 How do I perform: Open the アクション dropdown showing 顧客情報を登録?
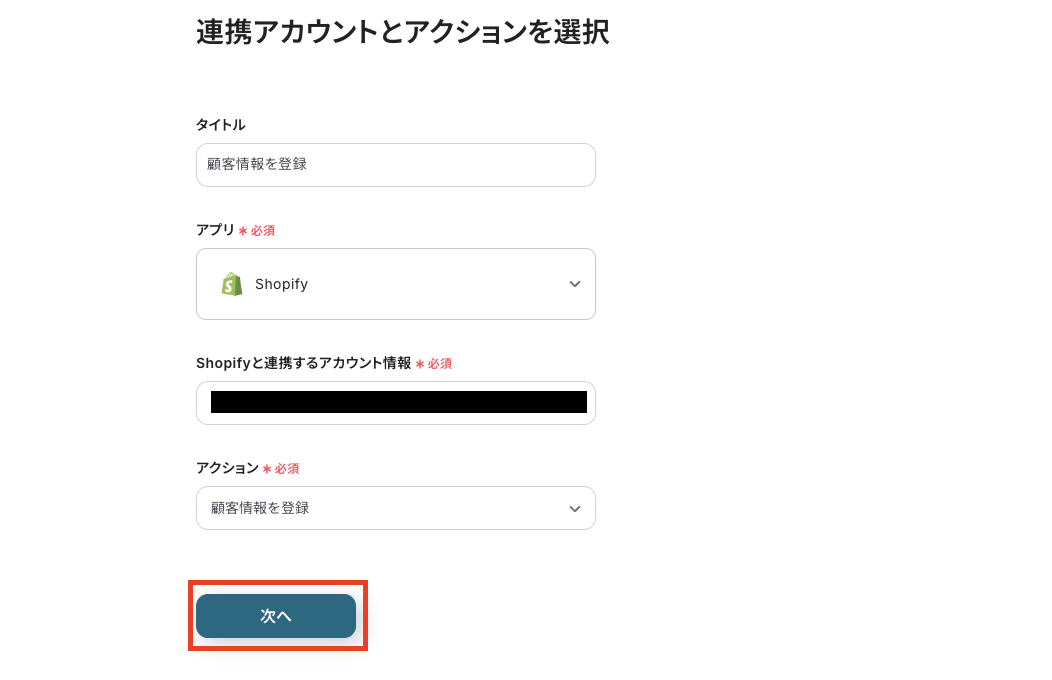(396, 508)
